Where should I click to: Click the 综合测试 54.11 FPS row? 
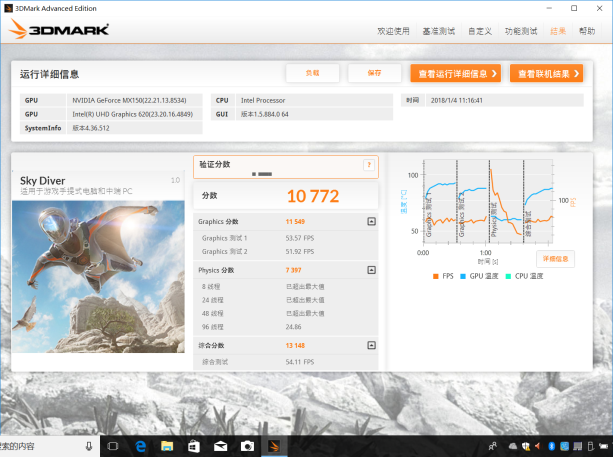(286, 362)
